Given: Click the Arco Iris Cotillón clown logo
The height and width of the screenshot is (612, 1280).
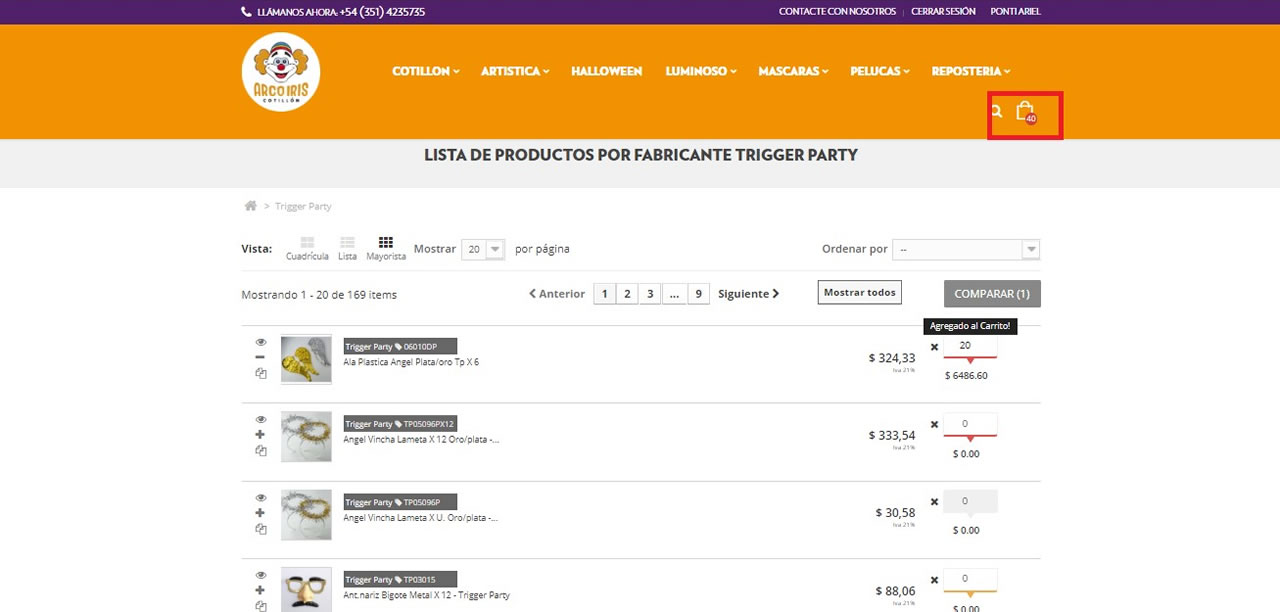Looking at the screenshot, I should 281,72.
